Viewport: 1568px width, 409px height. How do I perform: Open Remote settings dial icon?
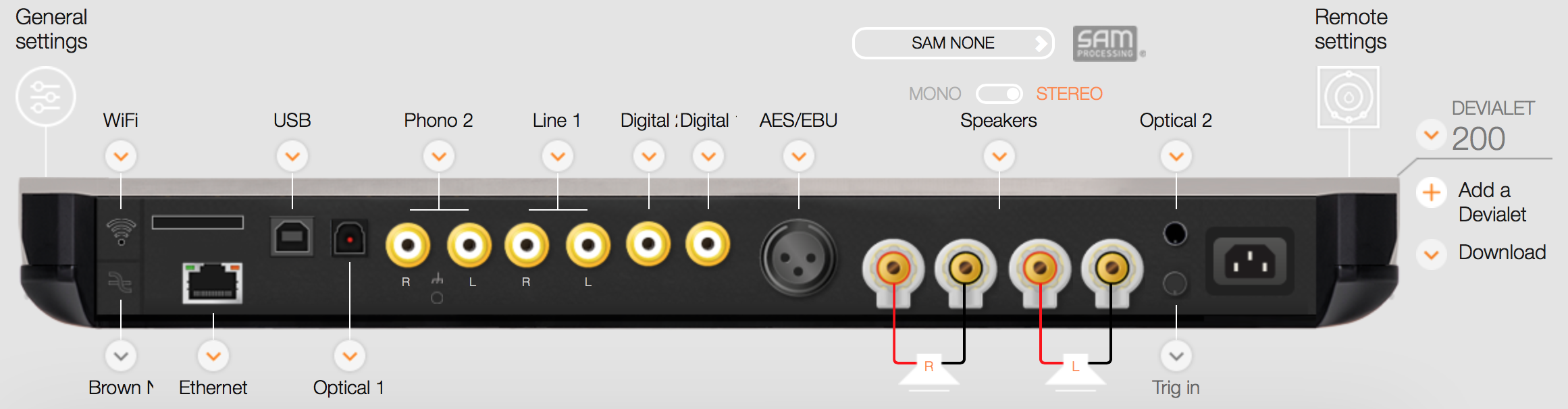(x=1349, y=97)
